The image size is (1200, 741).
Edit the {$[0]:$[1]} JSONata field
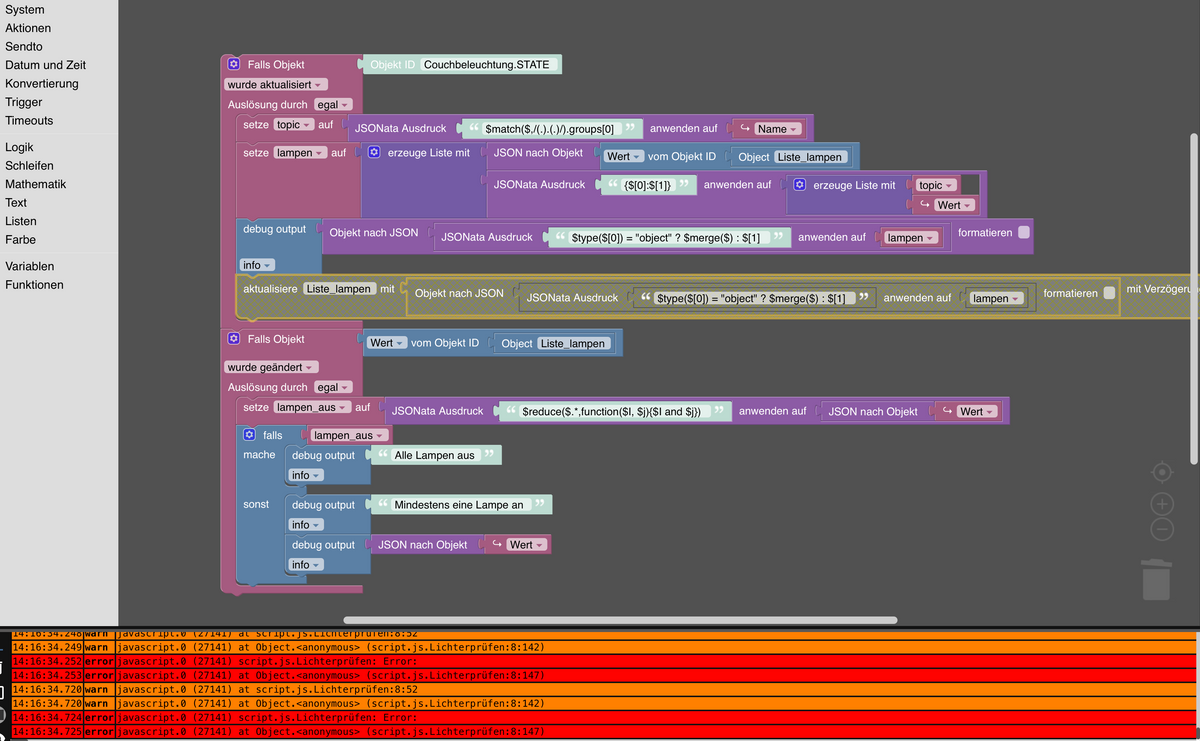(x=646, y=185)
